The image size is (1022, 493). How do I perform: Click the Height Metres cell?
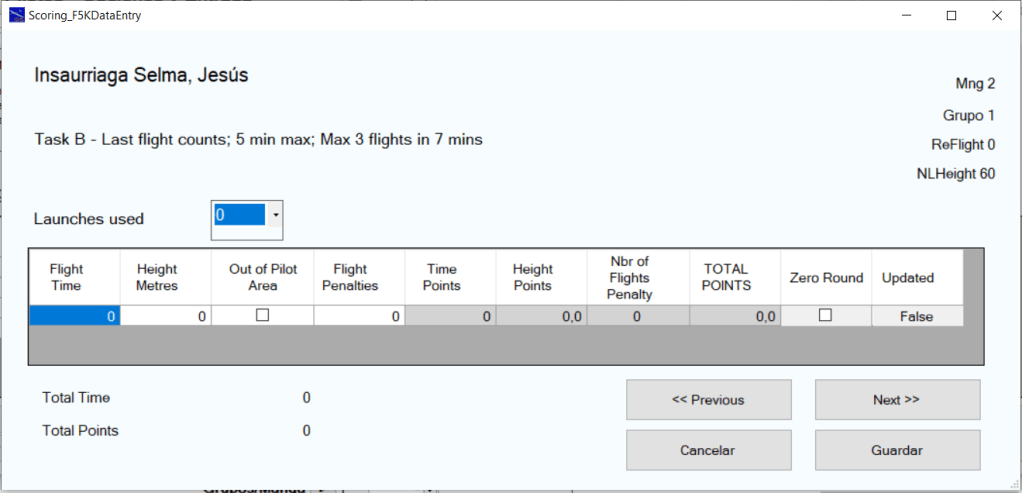coord(166,316)
